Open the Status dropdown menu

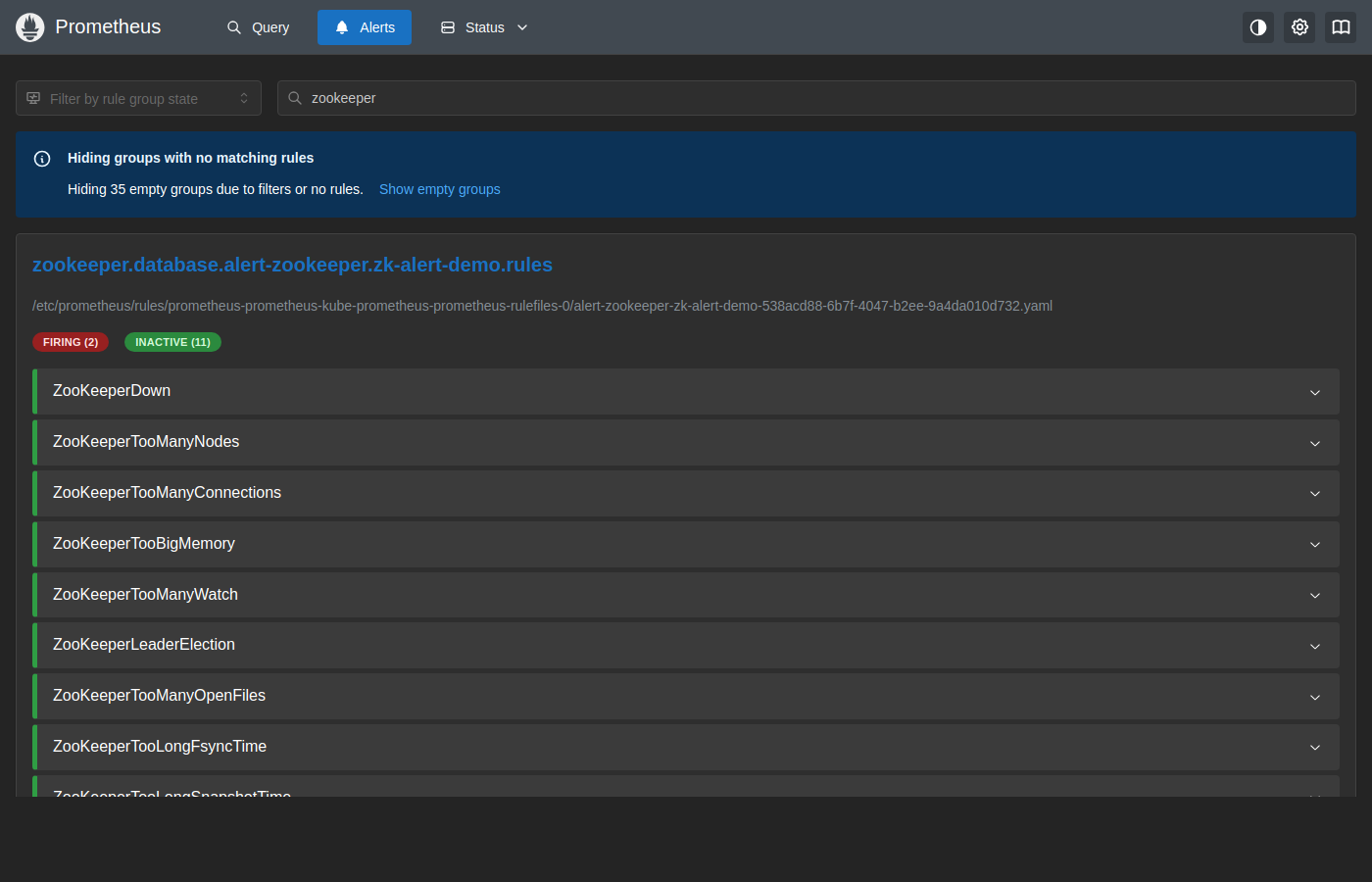(485, 27)
